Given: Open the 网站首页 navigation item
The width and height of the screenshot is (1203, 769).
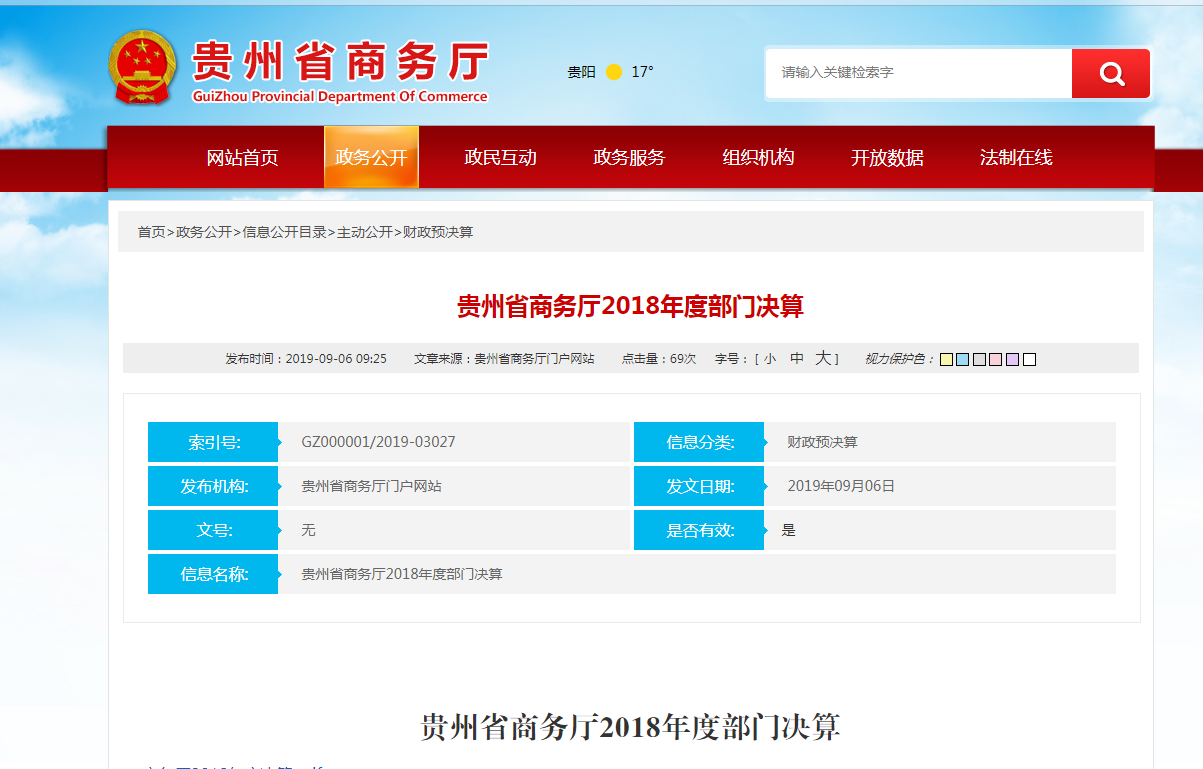Looking at the screenshot, I should tap(242, 158).
